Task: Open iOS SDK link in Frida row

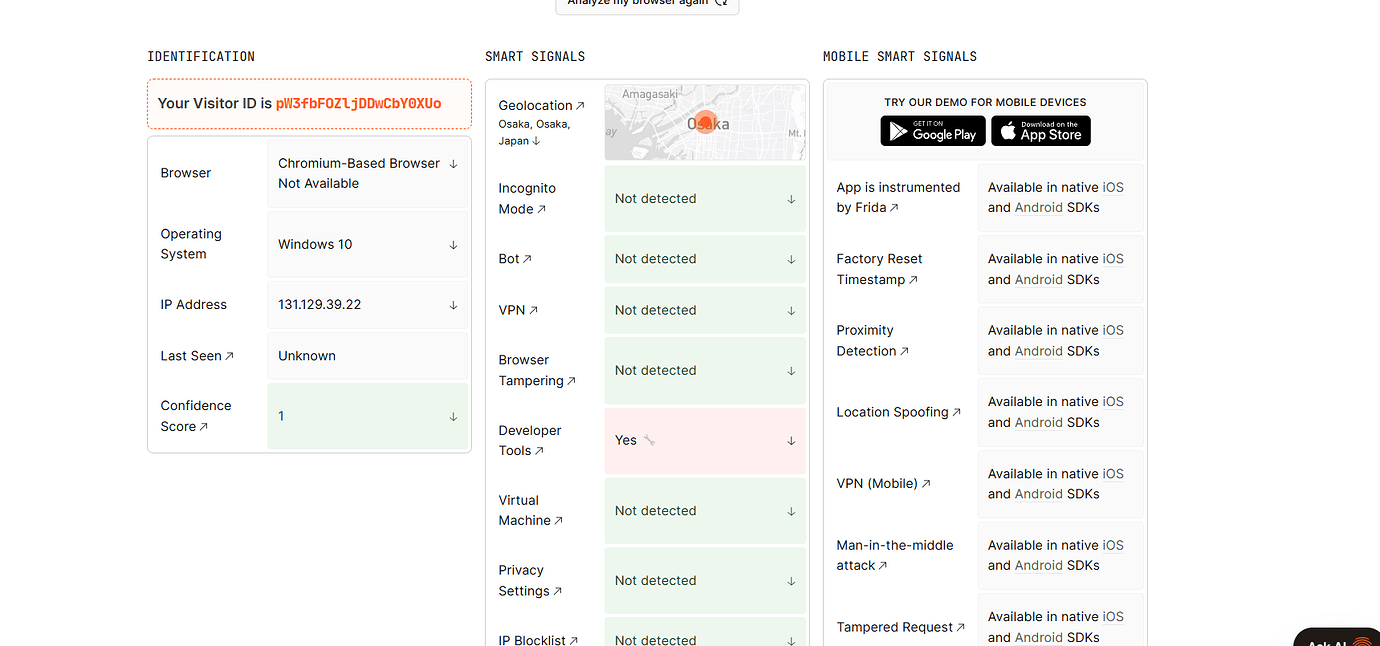Action: click(x=1113, y=187)
